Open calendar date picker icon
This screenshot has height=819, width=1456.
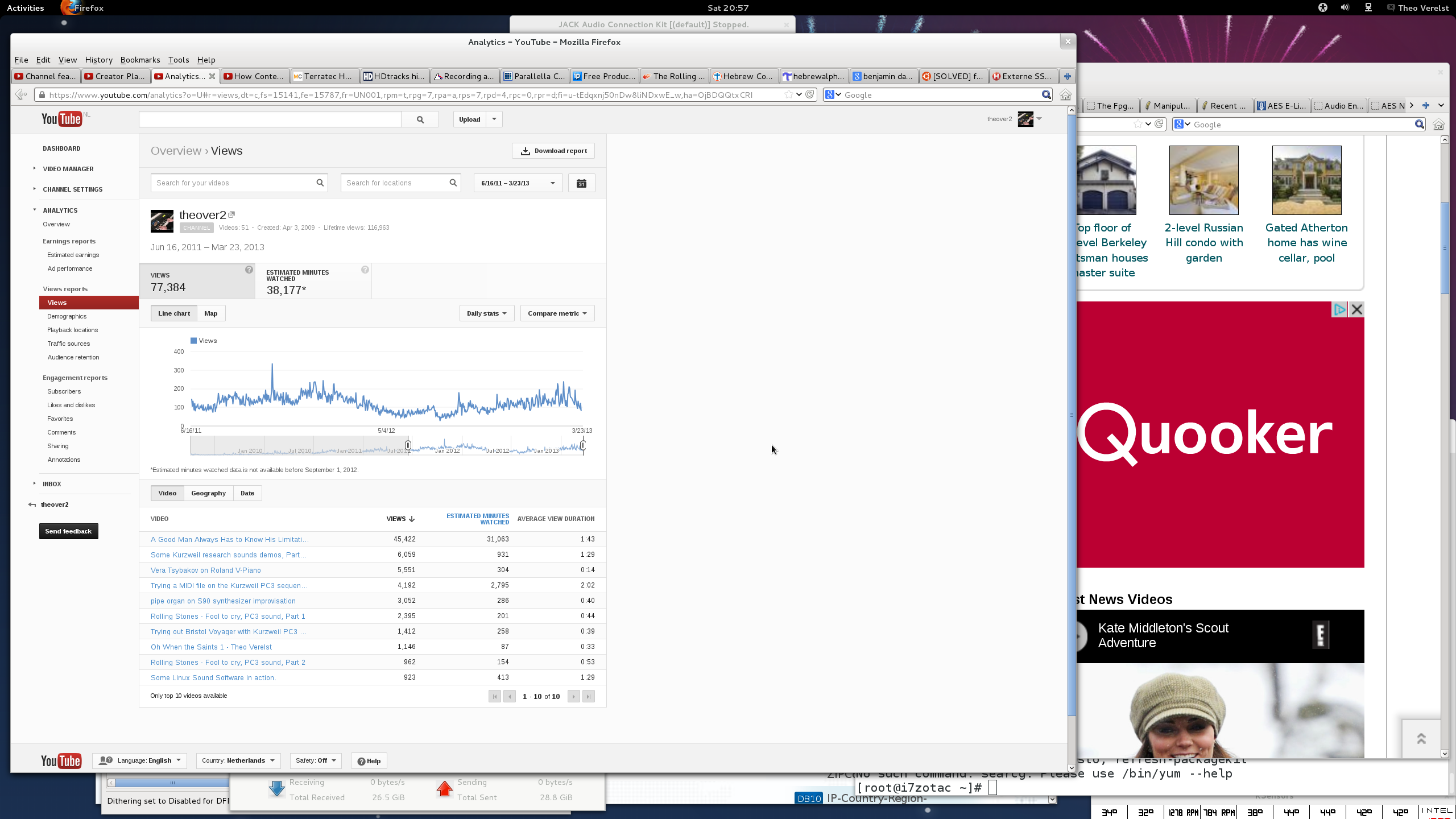(x=581, y=183)
